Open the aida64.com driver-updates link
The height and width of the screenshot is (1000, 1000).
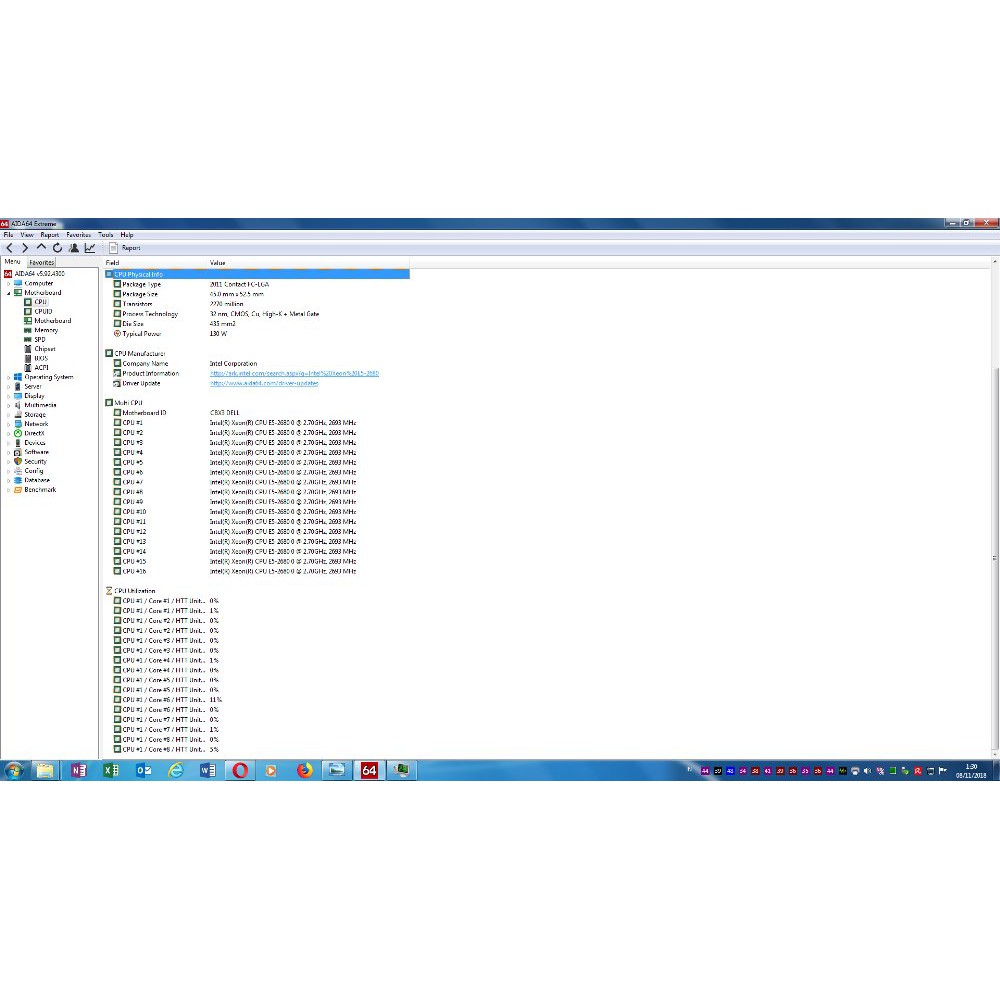[264, 383]
